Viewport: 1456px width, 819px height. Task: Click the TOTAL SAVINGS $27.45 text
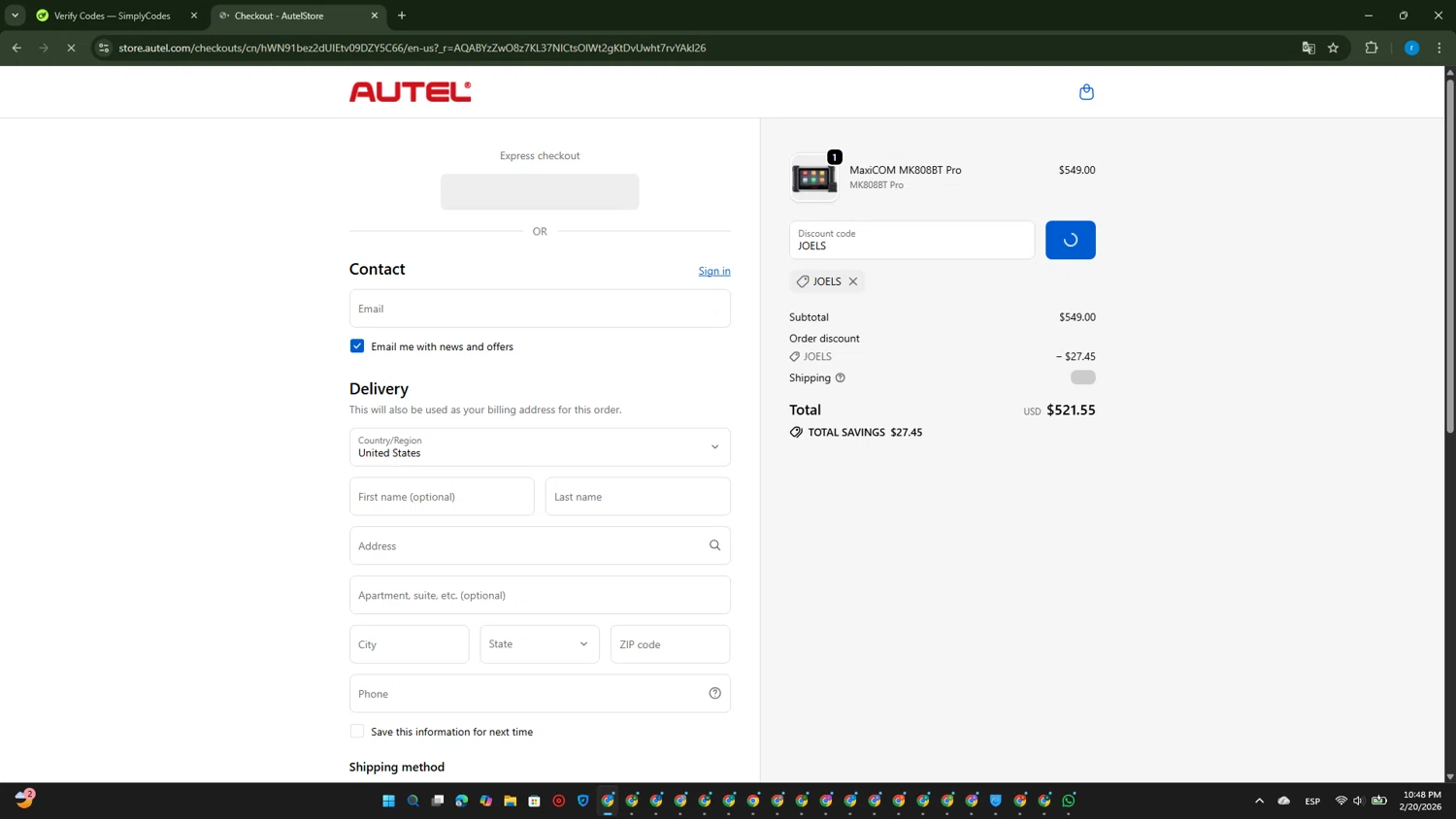[865, 432]
